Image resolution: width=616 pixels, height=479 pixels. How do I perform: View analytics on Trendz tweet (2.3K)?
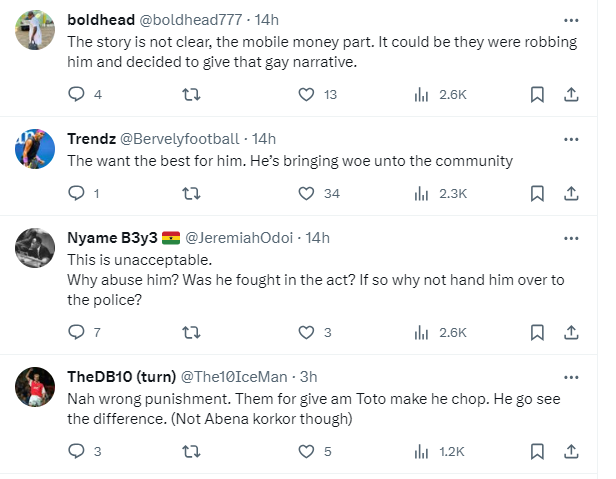(x=421, y=193)
